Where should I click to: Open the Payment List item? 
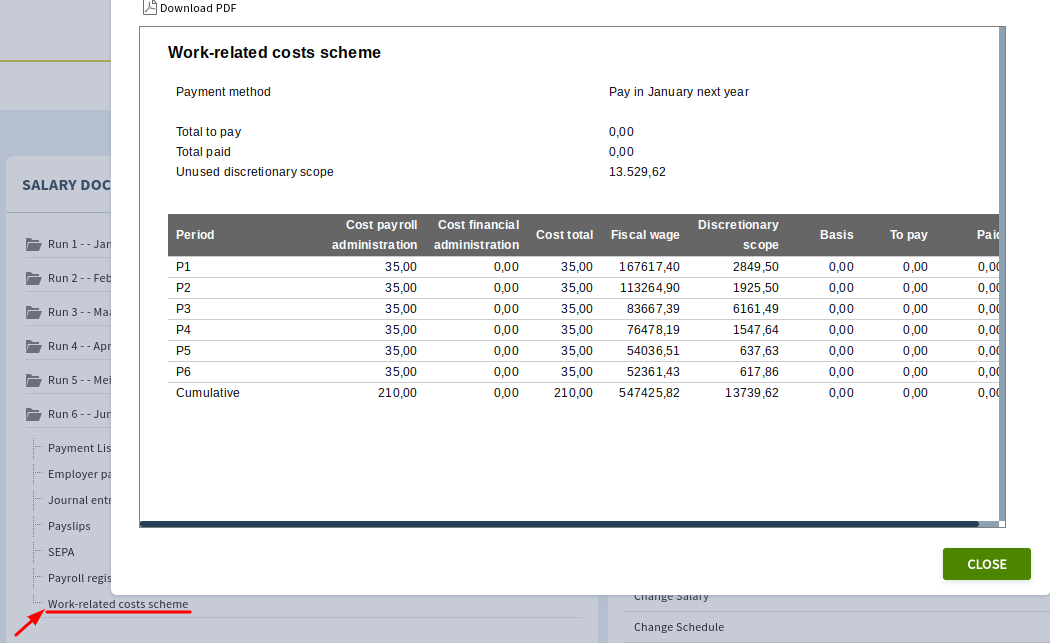tap(79, 448)
